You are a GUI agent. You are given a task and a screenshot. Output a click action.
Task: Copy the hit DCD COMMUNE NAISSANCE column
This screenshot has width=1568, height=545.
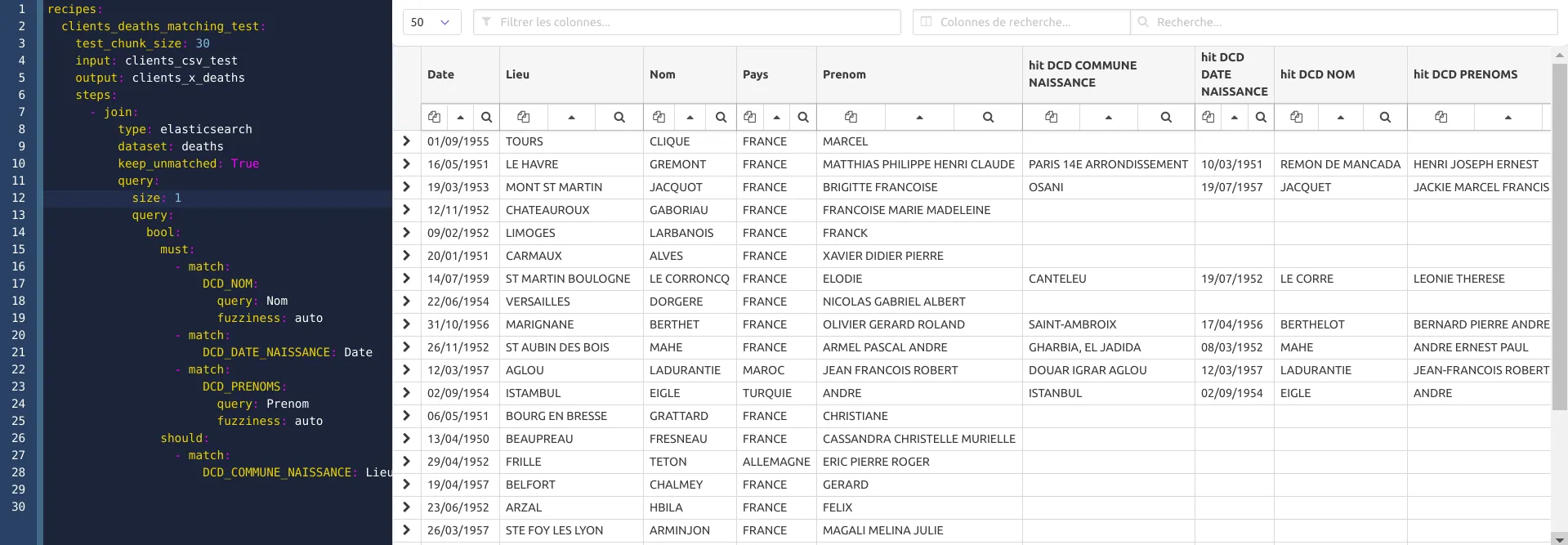click(1051, 117)
